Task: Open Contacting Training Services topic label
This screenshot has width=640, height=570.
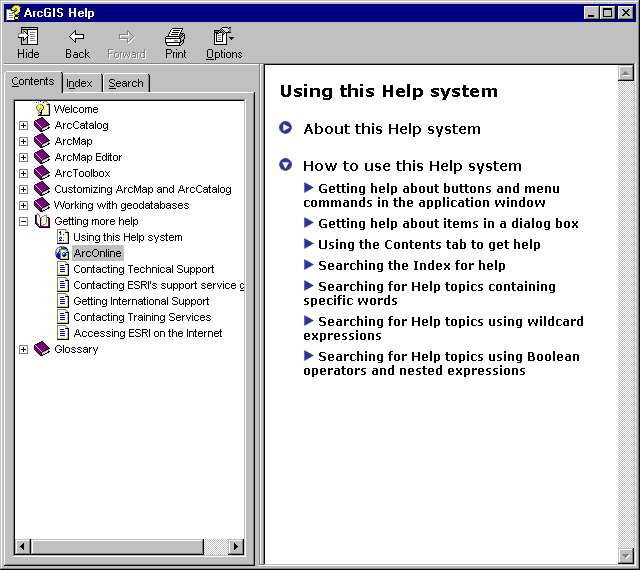Action: pos(142,317)
